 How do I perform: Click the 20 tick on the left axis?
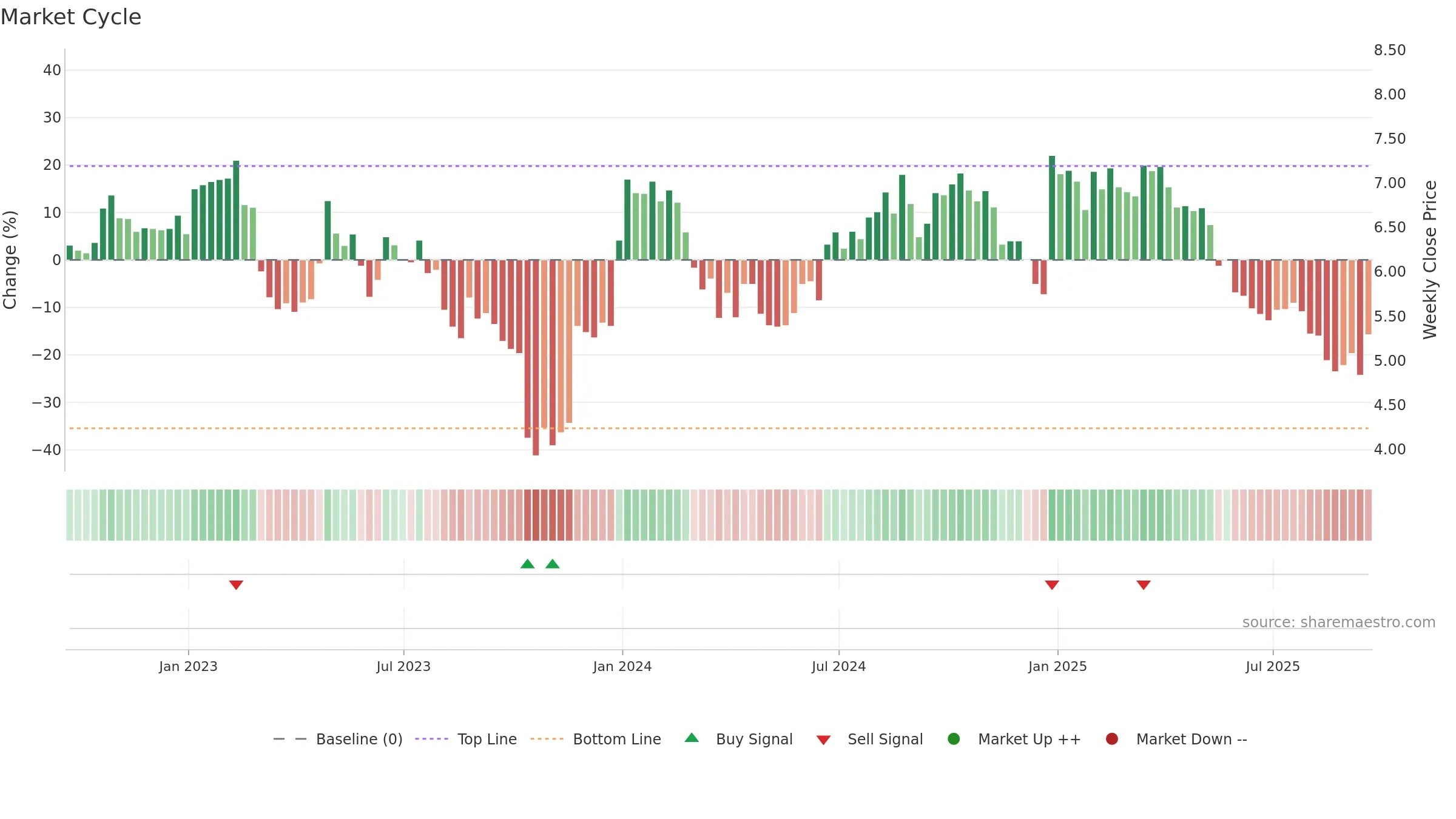tap(52, 165)
